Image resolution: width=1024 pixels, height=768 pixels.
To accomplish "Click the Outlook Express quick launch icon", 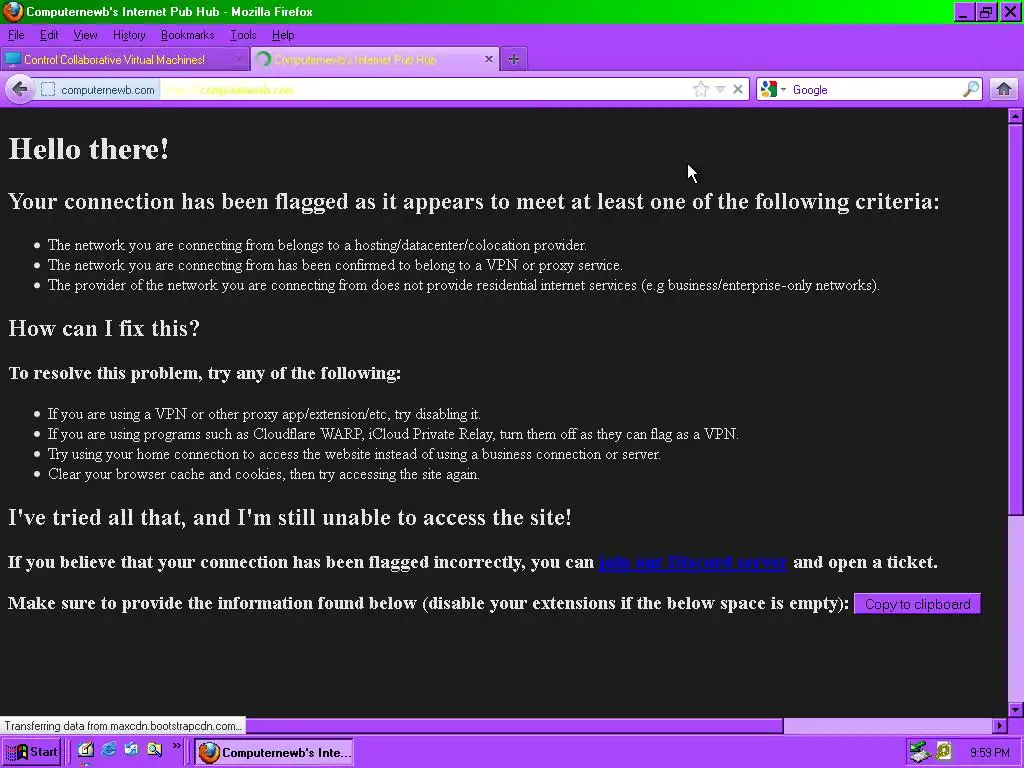I will pos(131,750).
